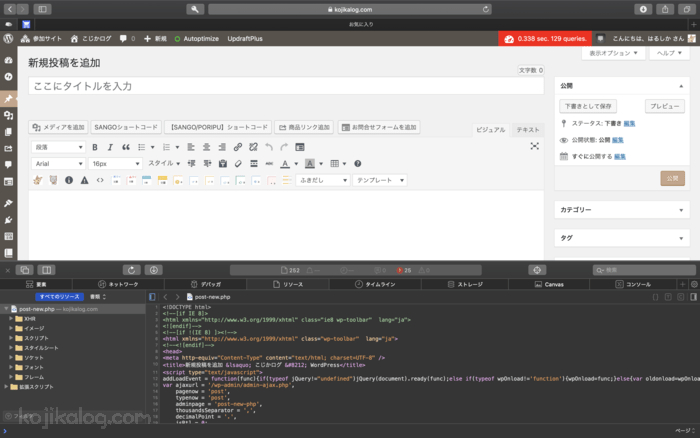Click the プレビュー button
This screenshot has height=438, width=700.
pos(664,106)
